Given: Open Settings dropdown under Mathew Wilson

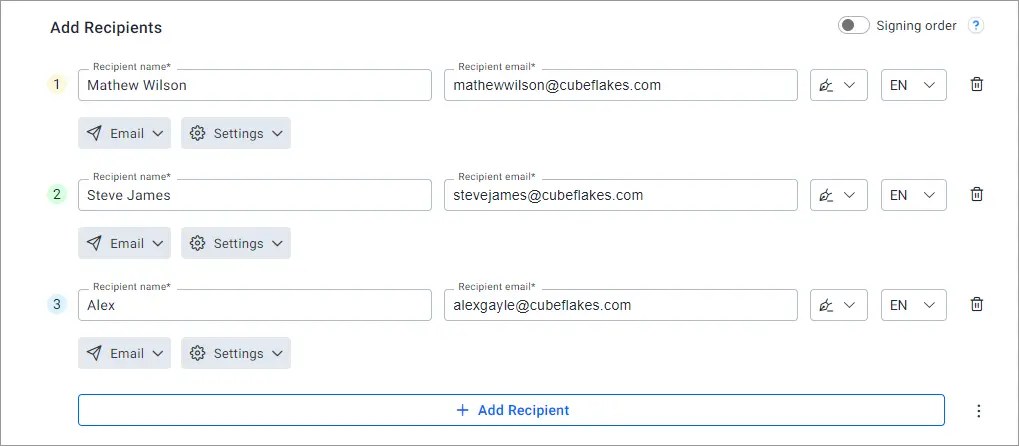Looking at the screenshot, I should point(236,133).
